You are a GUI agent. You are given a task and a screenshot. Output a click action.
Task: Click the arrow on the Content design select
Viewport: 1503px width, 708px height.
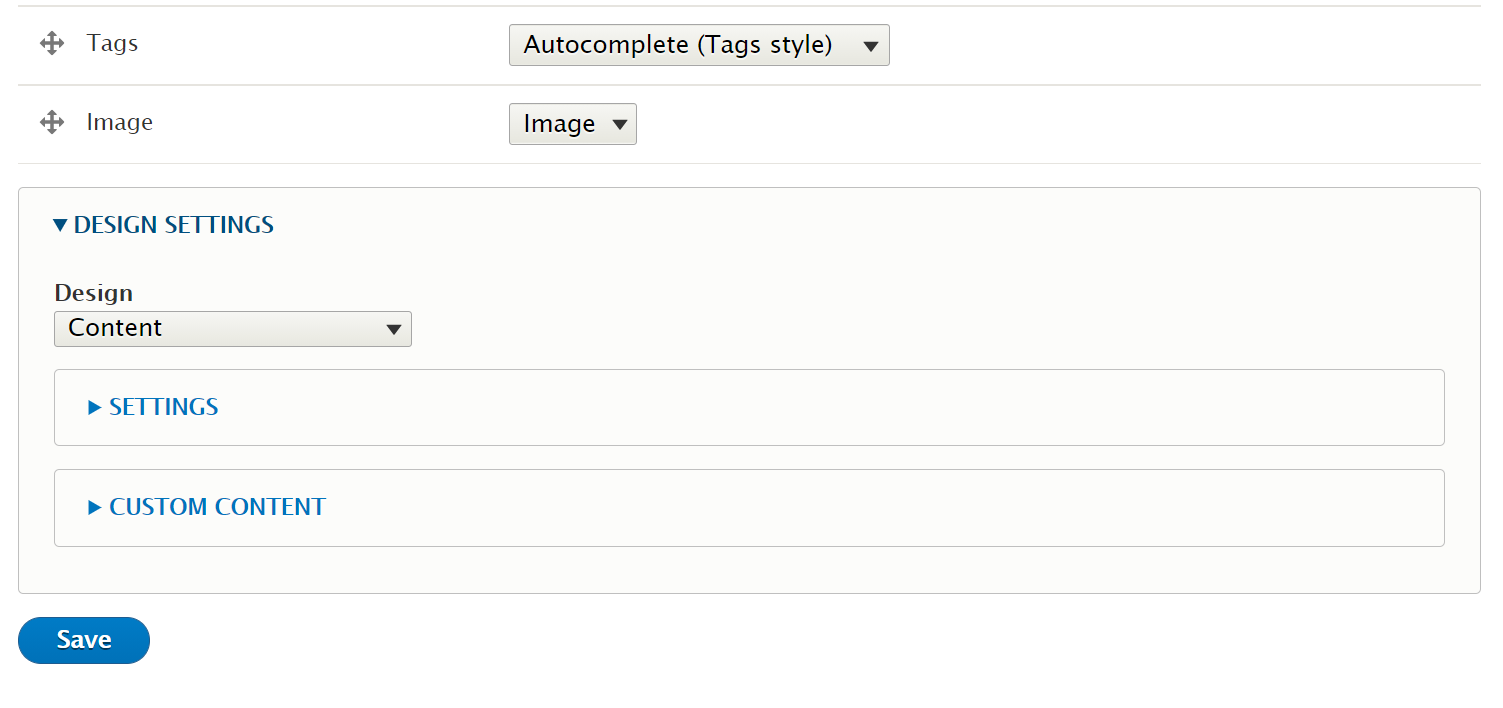click(x=393, y=329)
